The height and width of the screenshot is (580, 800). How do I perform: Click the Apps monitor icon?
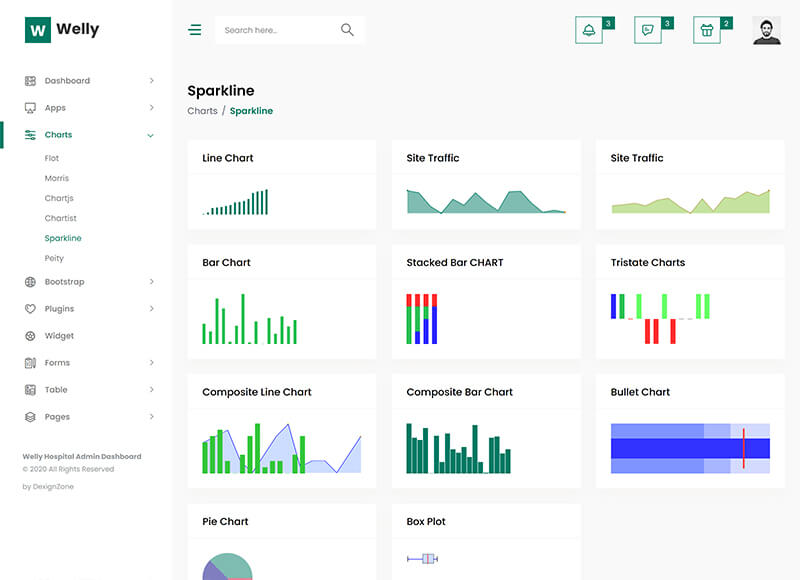30,108
